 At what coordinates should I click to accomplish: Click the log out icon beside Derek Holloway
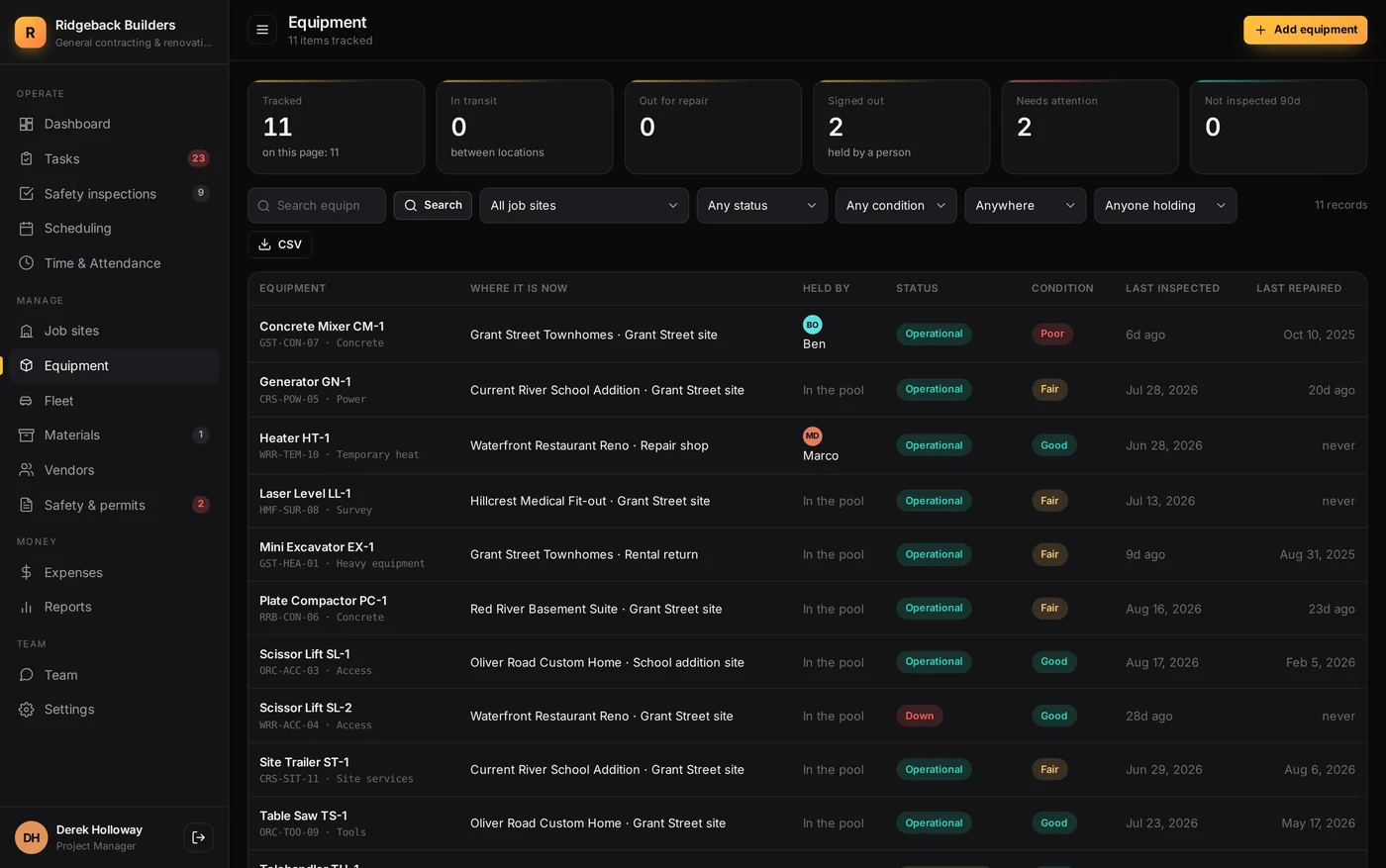pos(198,837)
